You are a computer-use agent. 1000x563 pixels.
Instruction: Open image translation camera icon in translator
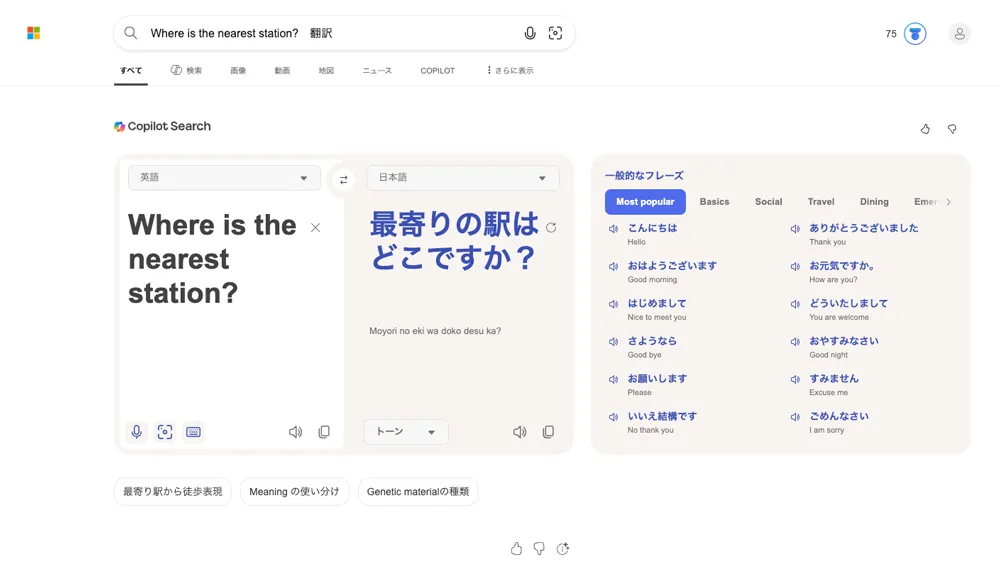(165, 432)
